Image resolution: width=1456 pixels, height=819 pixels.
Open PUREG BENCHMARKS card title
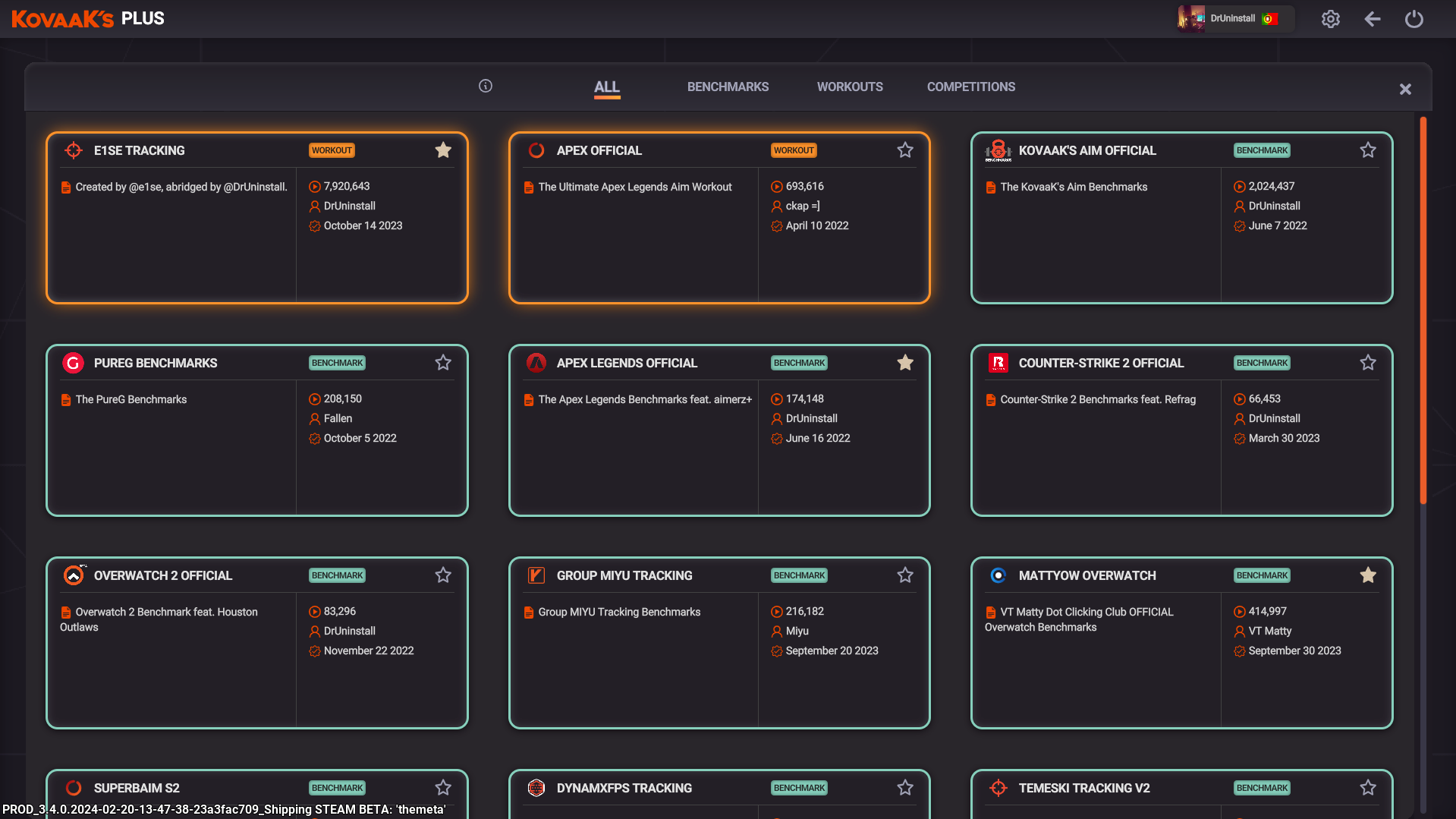click(x=156, y=364)
